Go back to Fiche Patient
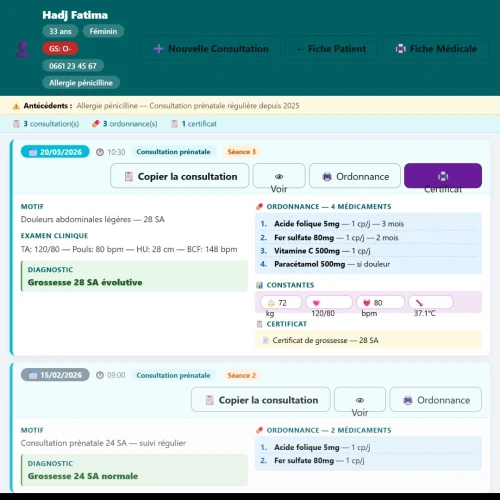 pos(331,49)
